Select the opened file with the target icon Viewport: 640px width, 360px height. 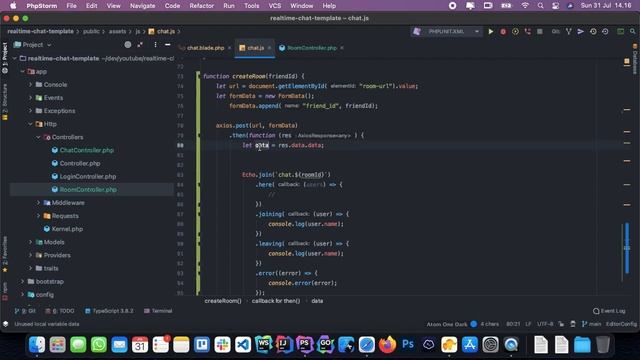(128, 44)
